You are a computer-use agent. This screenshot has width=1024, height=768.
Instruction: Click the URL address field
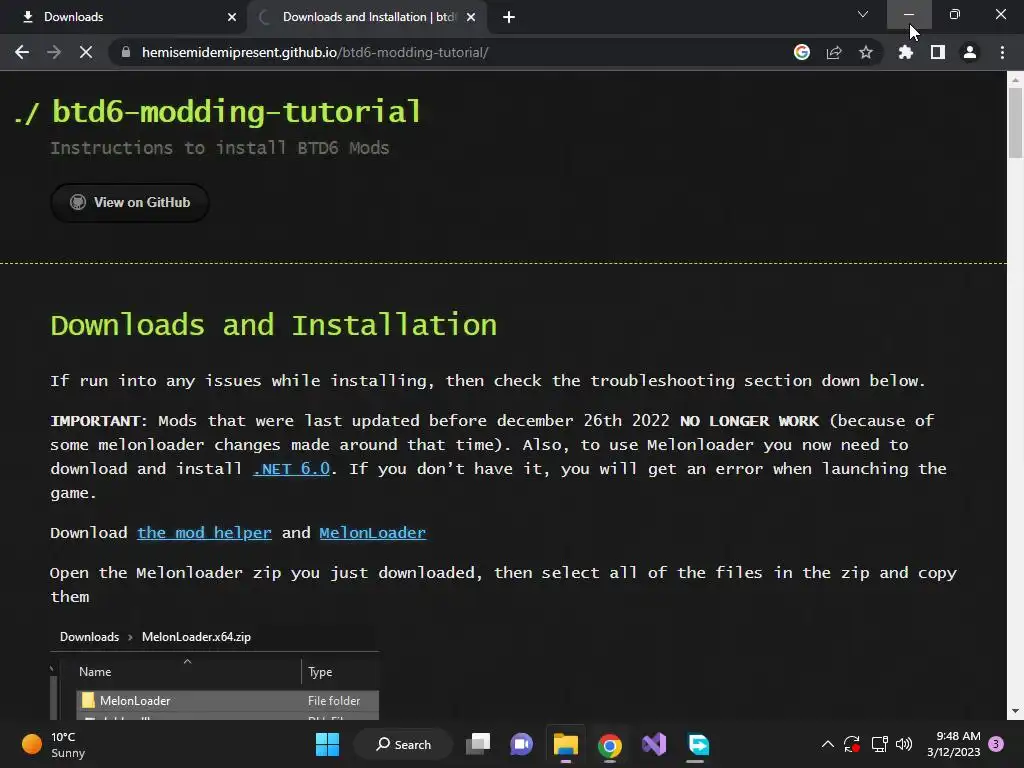click(x=451, y=52)
